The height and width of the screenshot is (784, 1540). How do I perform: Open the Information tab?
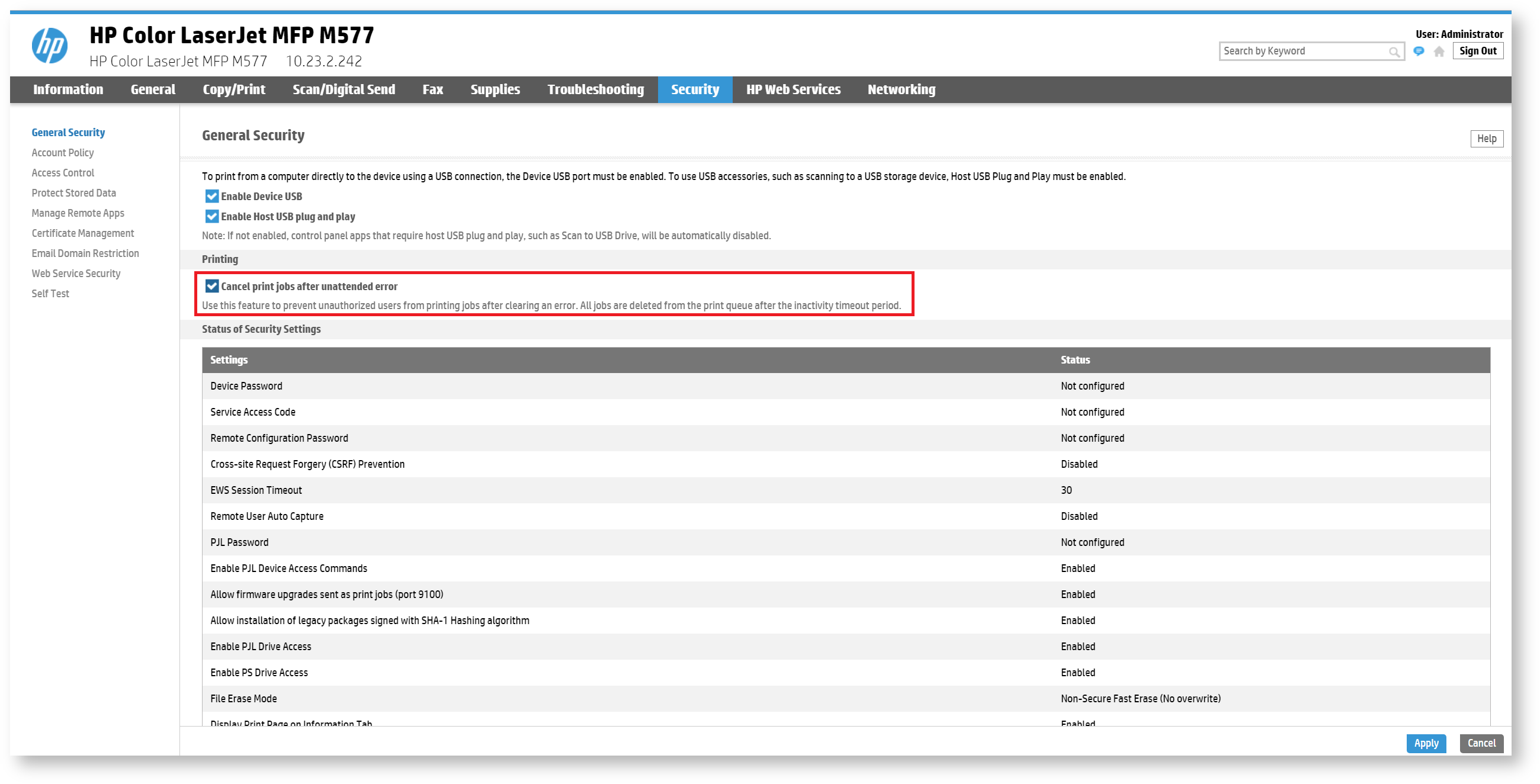tap(68, 89)
